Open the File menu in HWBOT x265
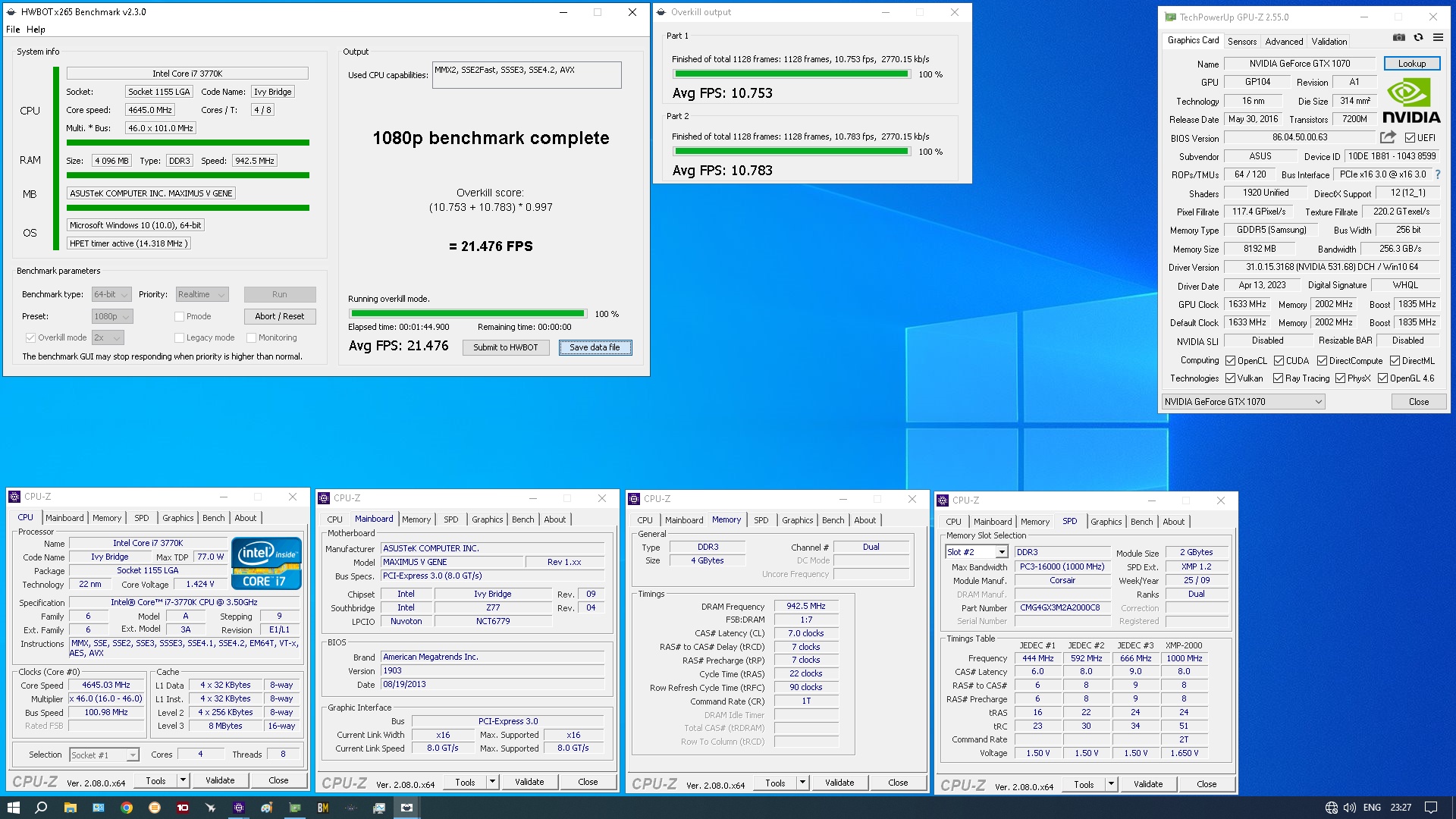Screen dimensions: 1456x819 [13, 30]
